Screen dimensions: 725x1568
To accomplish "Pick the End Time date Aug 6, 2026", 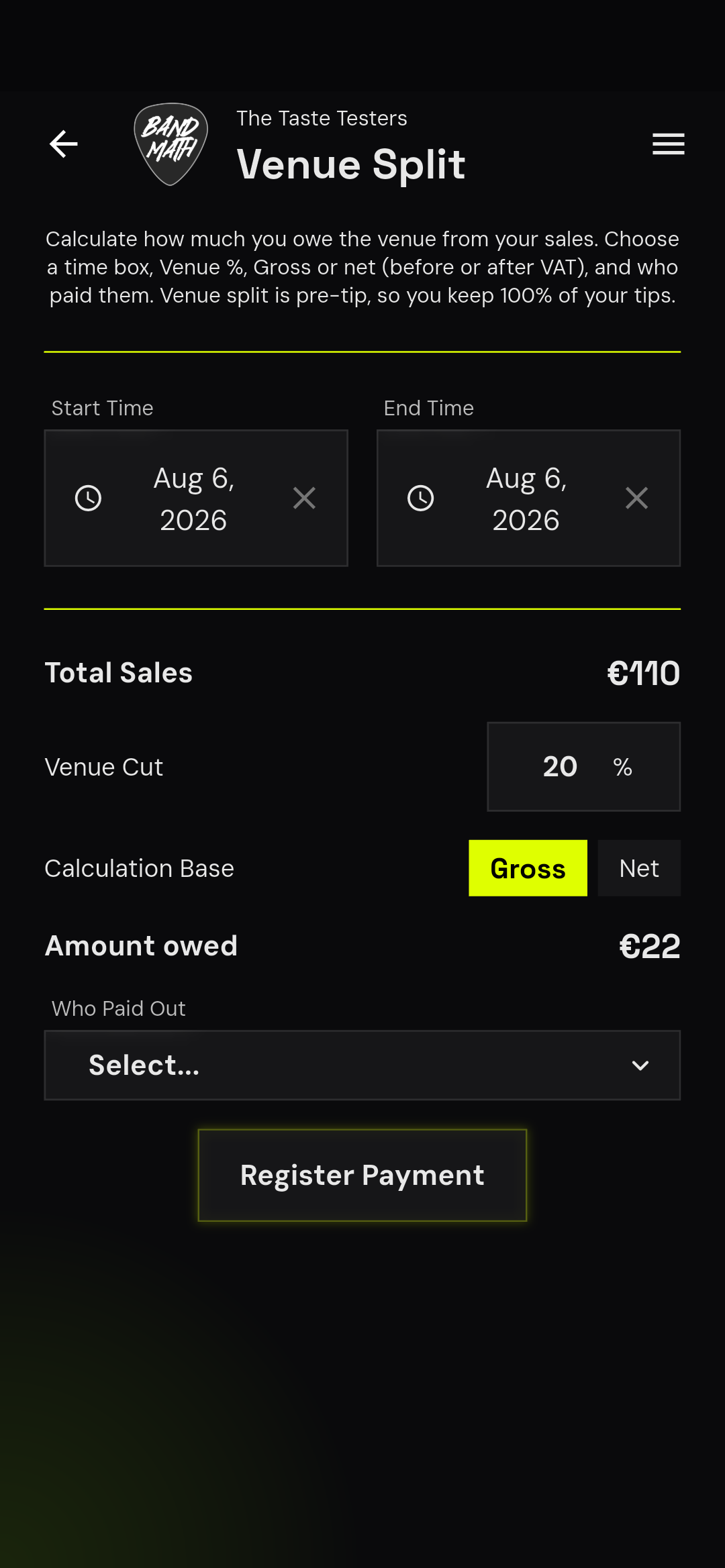I will point(526,499).
